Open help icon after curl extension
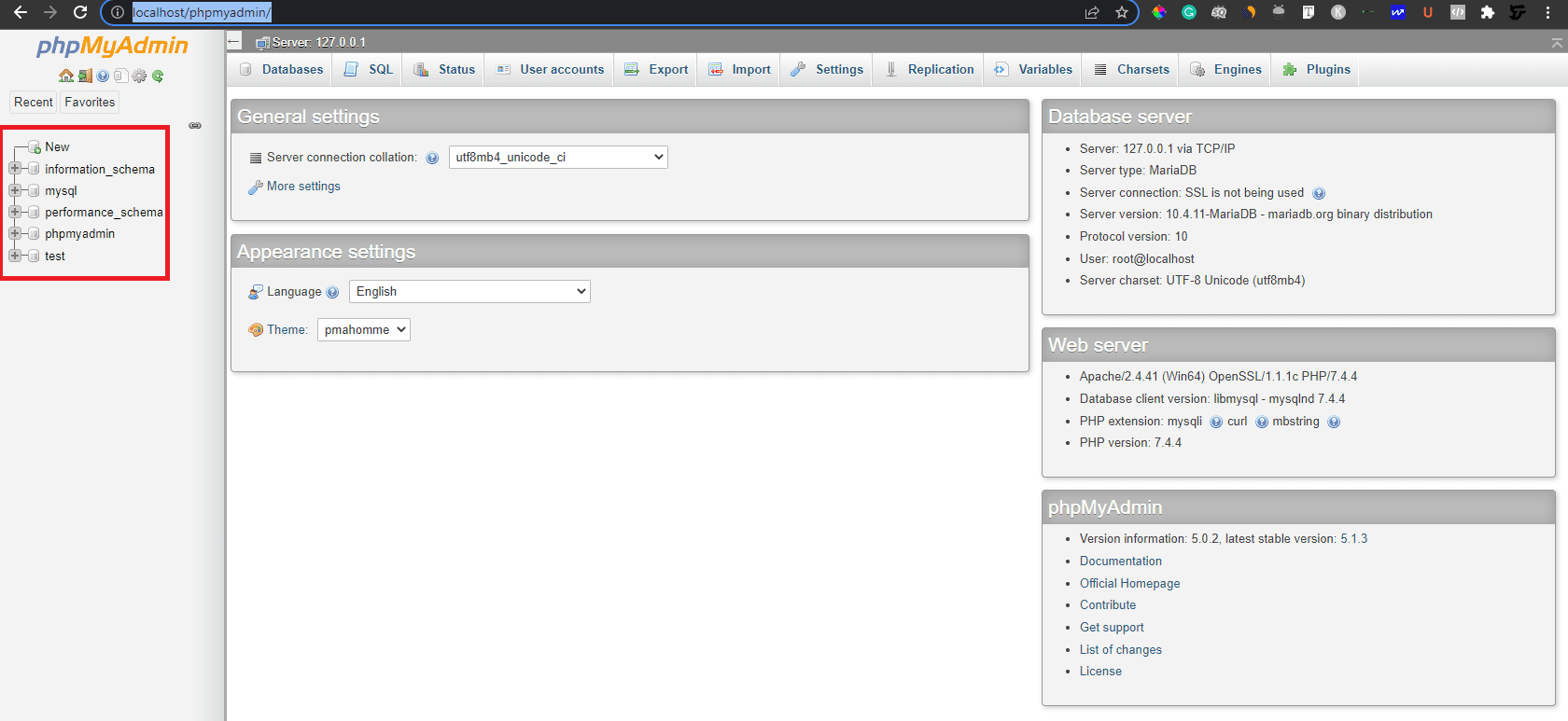The image size is (1568, 721). pyautogui.click(x=1262, y=422)
